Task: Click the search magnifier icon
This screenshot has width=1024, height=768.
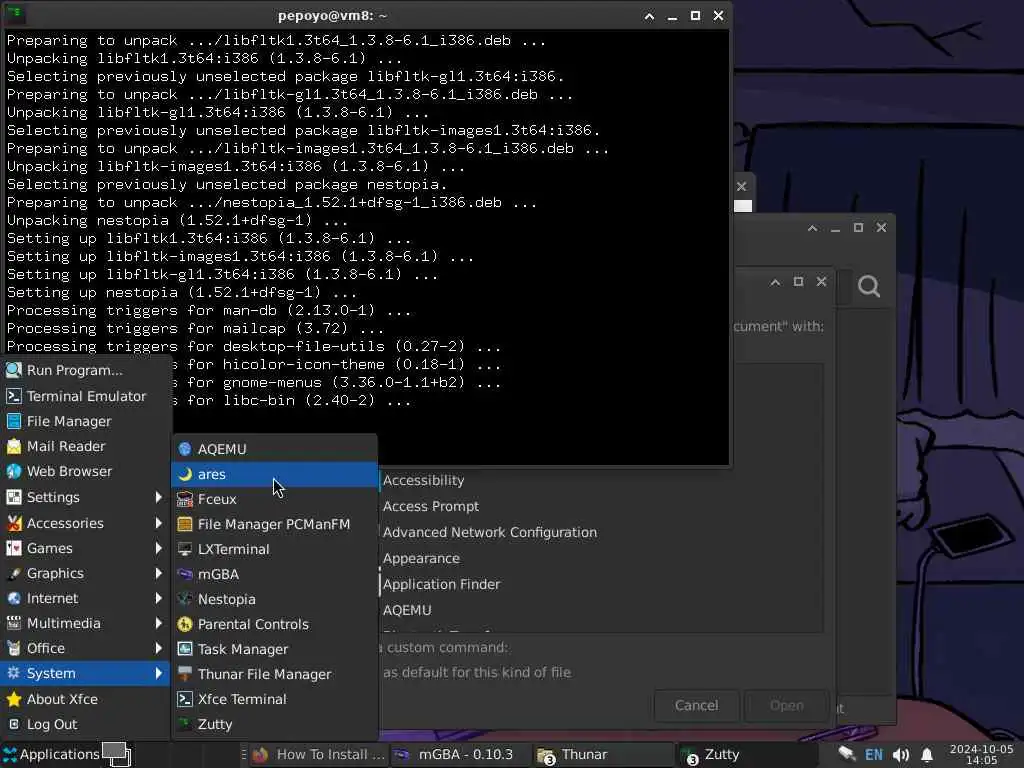Action: [x=869, y=286]
